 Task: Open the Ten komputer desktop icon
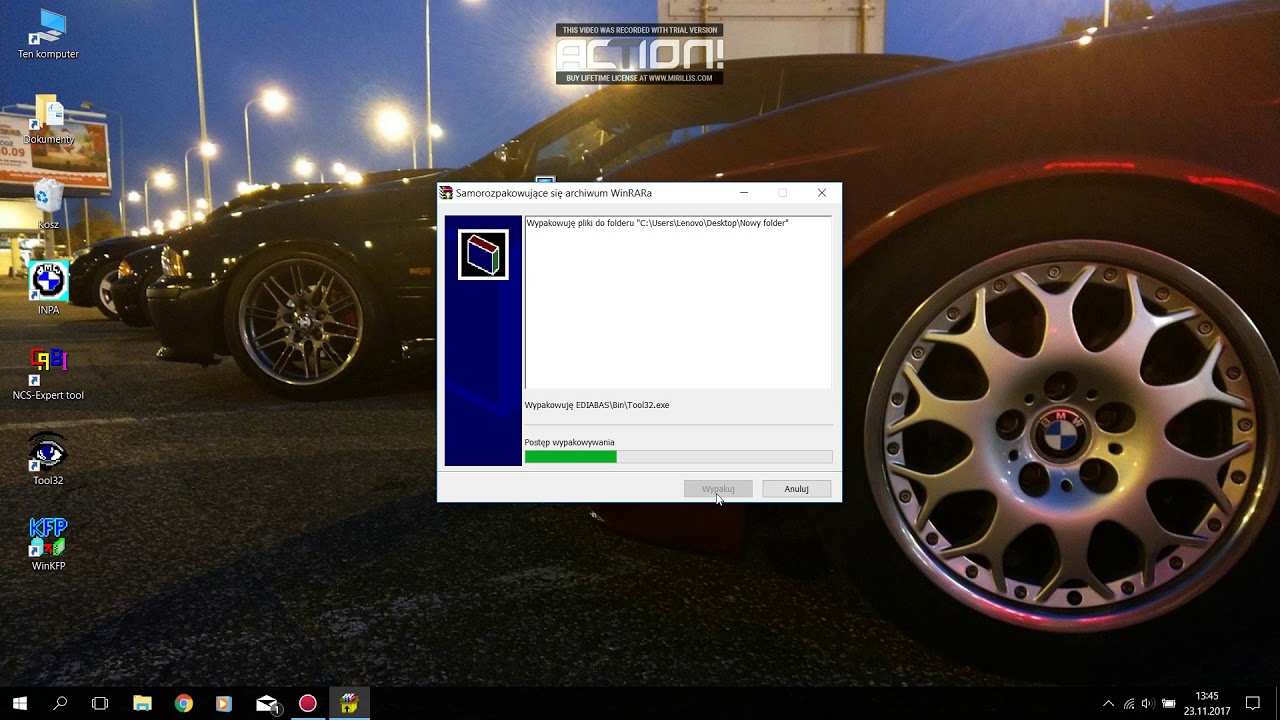tap(48, 34)
